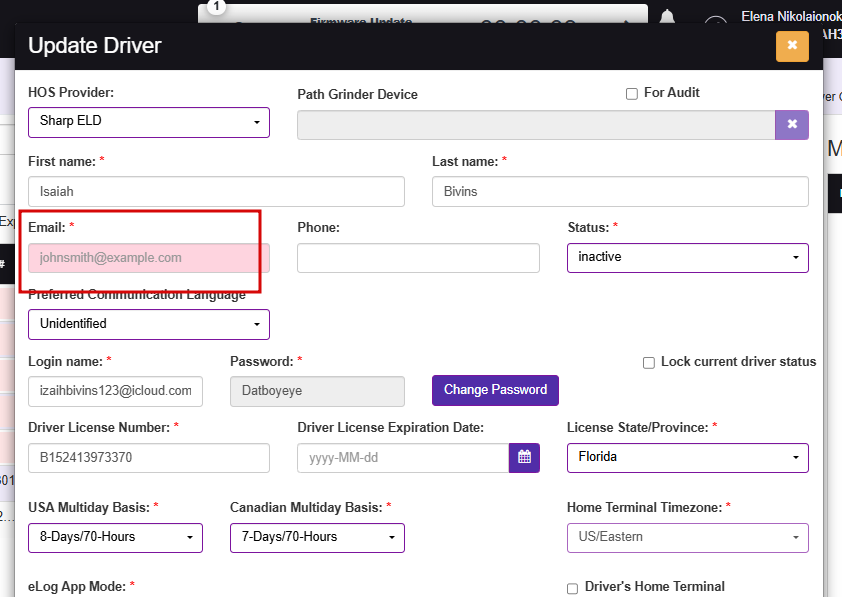Click the Change Password button

pos(495,390)
